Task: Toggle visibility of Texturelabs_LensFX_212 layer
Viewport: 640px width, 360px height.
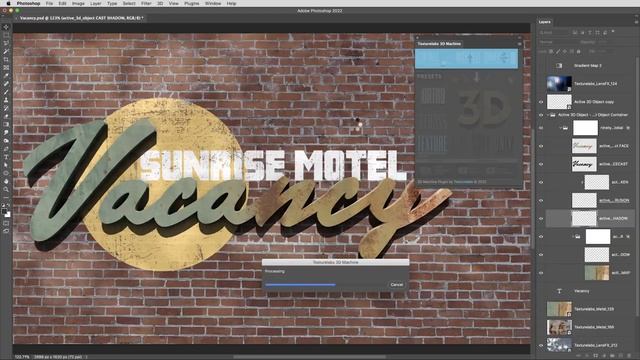Action: point(541,345)
